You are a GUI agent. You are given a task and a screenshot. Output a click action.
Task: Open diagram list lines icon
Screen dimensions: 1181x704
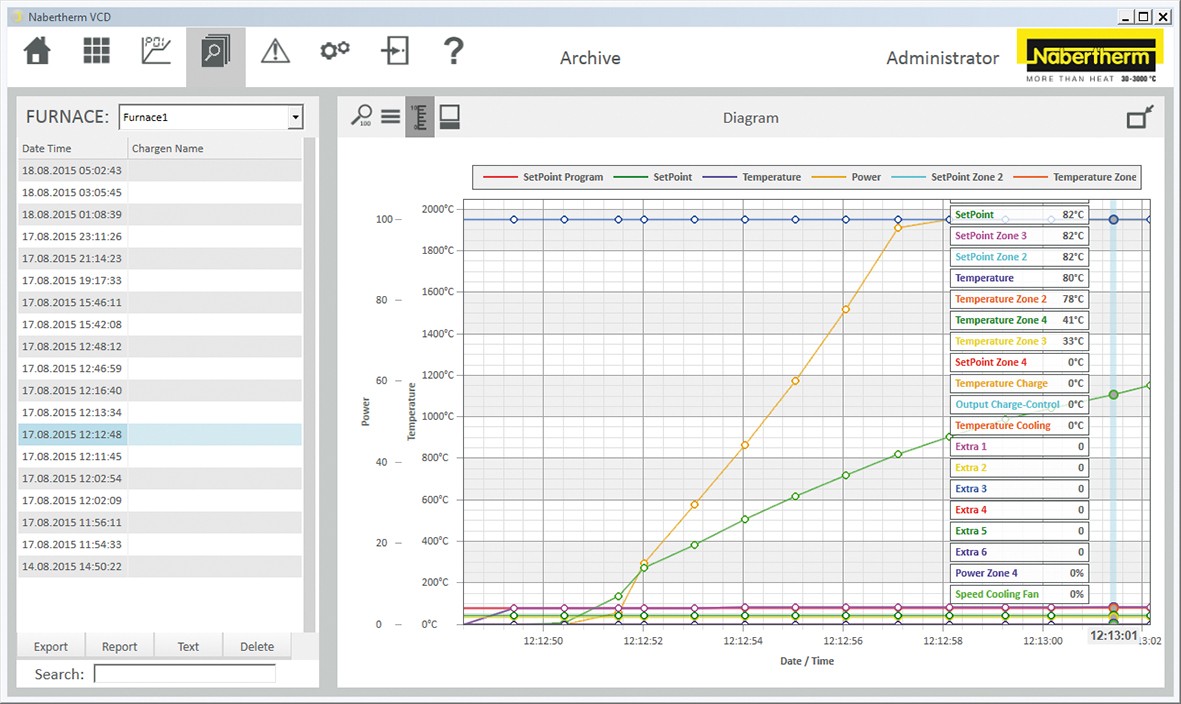(x=390, y=117)
